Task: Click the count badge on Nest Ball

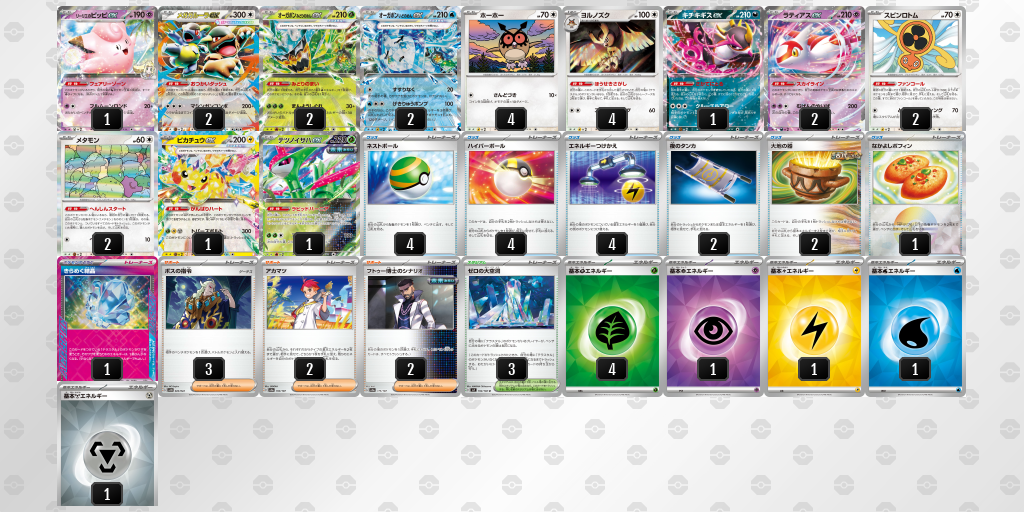Action: coord(410,244)
